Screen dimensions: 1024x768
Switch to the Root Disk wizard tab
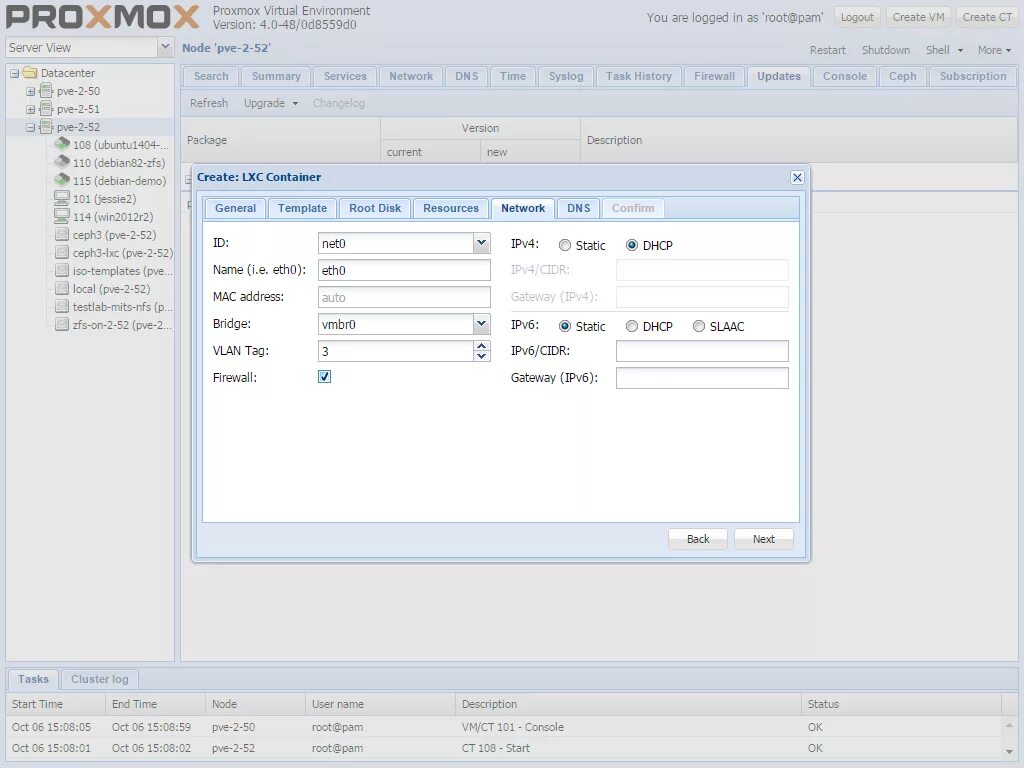tap(375, 208)
